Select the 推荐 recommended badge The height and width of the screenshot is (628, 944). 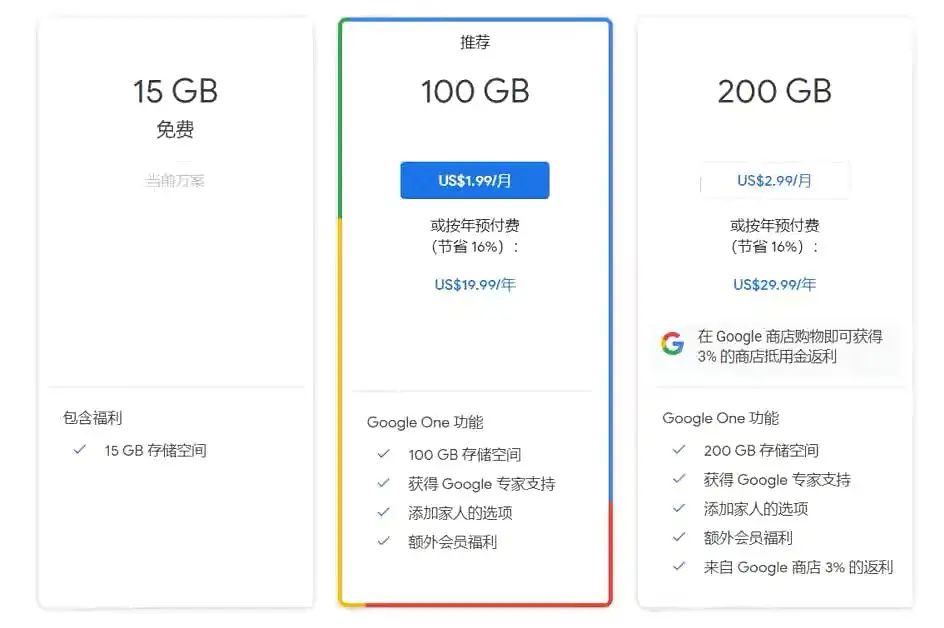(474, 41)
